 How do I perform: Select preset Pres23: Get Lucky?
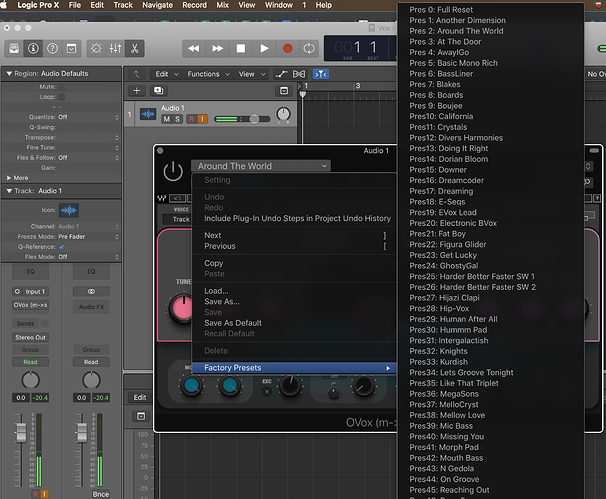pos(490,255)
